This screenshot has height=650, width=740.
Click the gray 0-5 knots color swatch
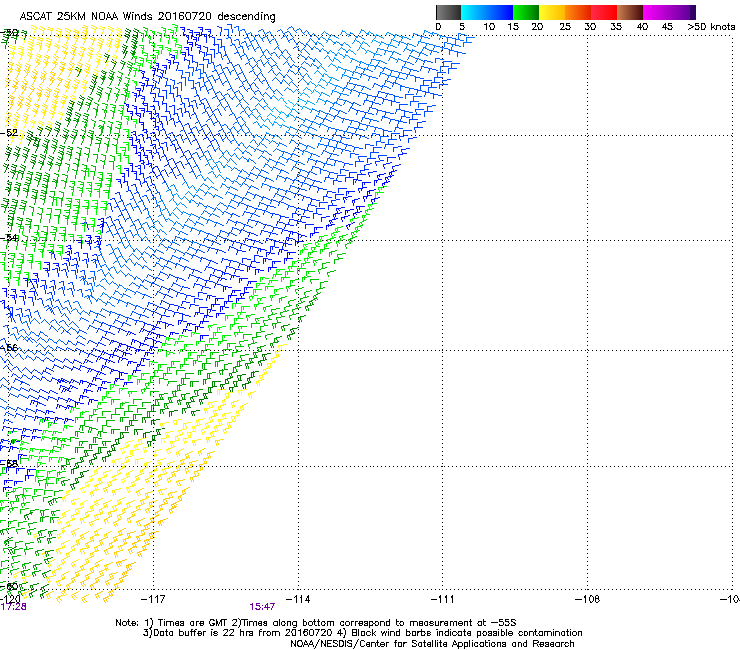pyautogui.click(x=448, y=12)
